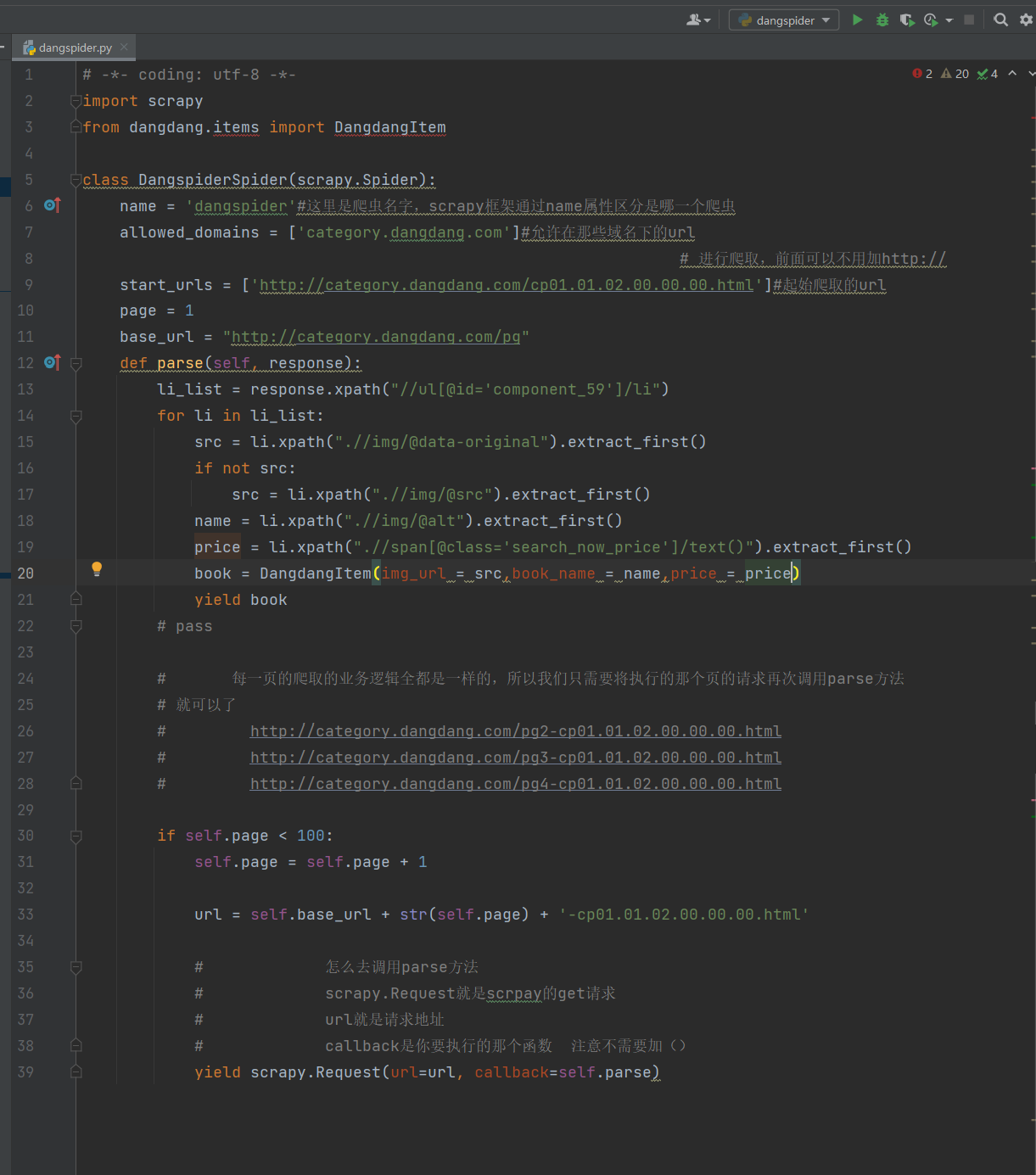Click the fold marker on line 38
The width and height of the screenshot is (1036, 1175).
coord(76,1046)
